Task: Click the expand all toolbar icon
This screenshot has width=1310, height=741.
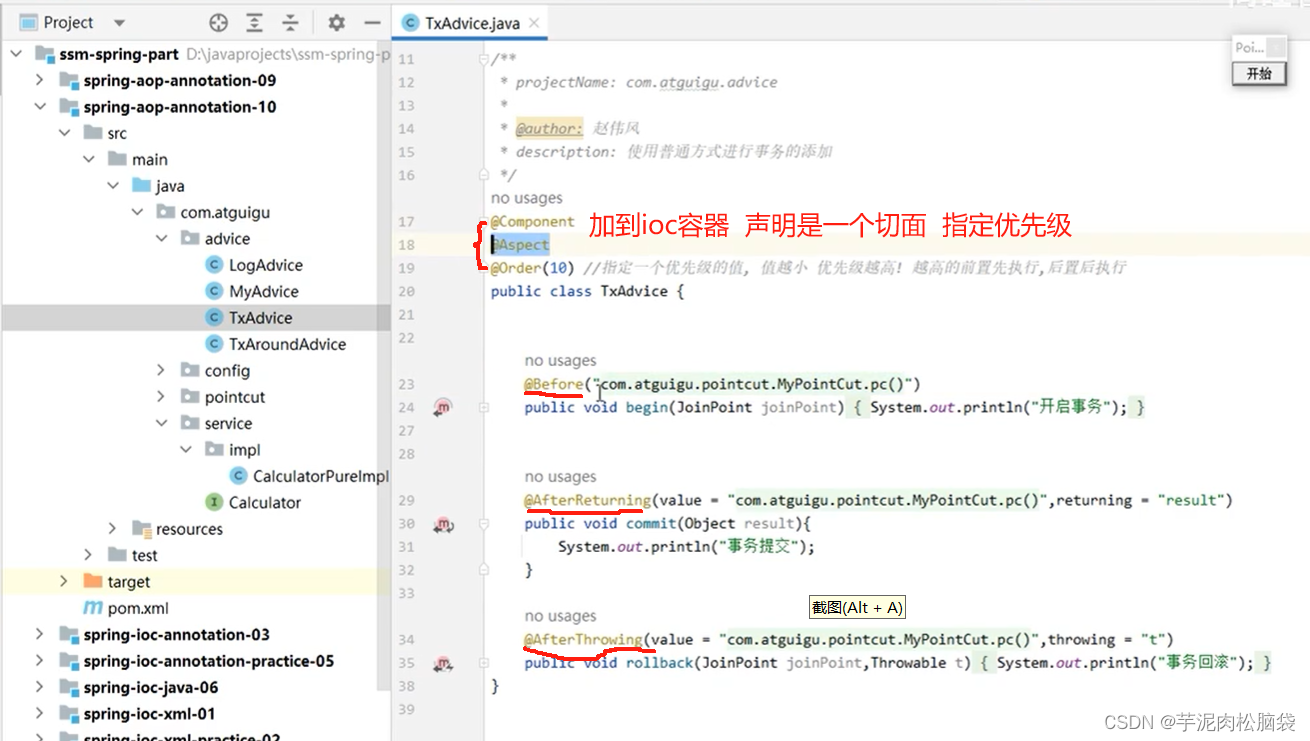Action: pyautogui.click(x=255, y=23)
